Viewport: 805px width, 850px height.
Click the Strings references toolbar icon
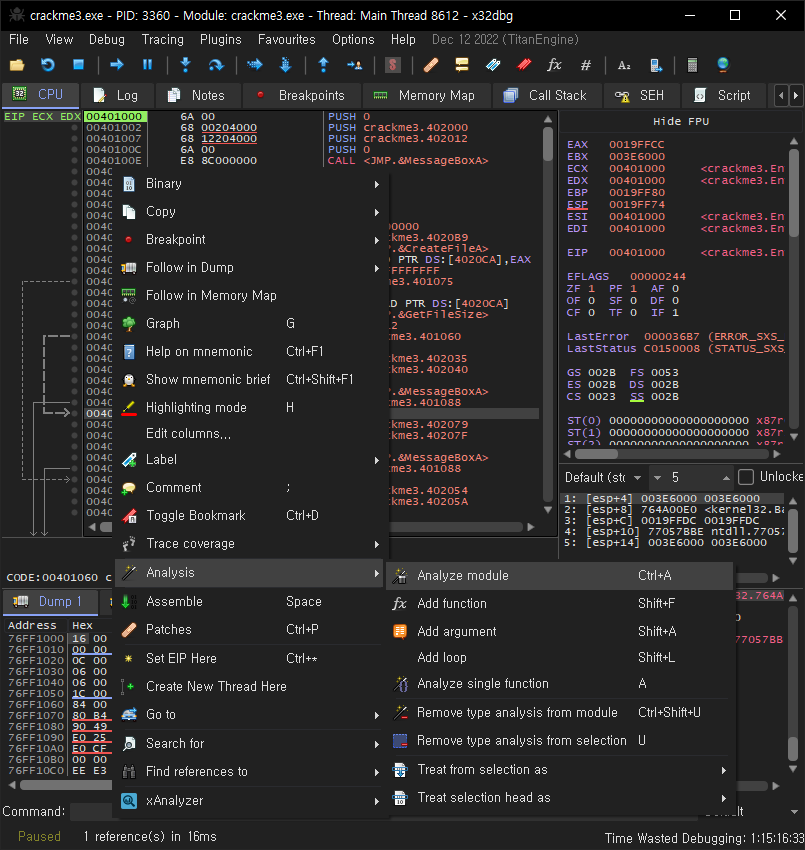coord(624,66)
